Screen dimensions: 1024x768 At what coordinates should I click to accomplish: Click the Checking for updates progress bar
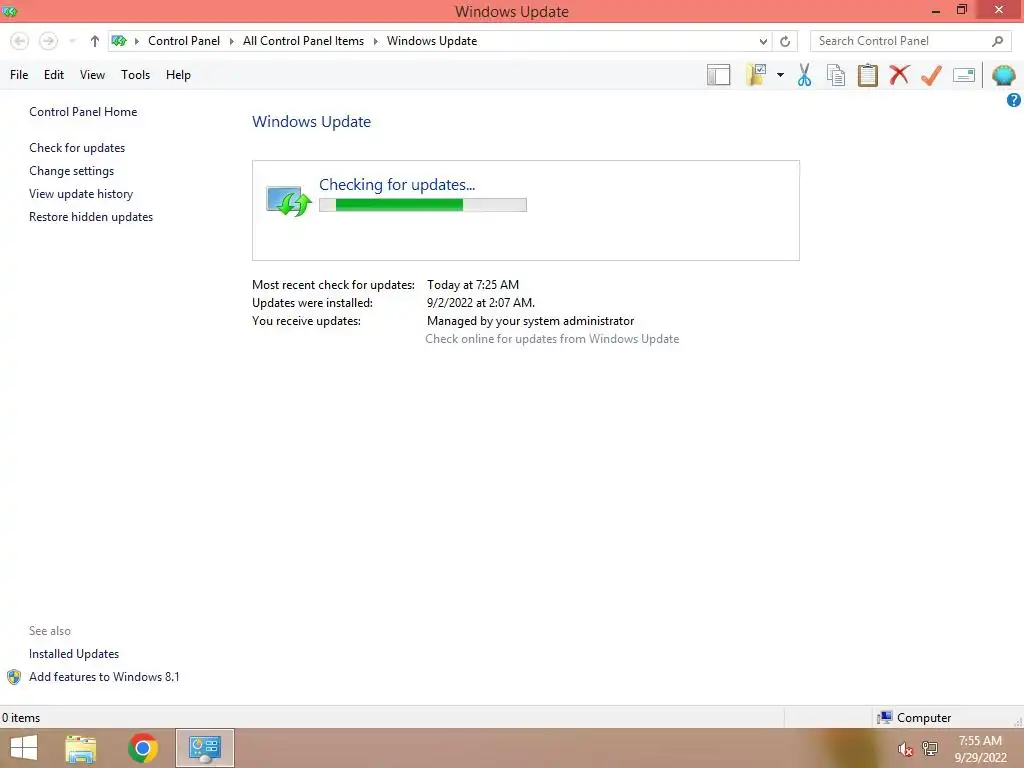coord(423,205)
